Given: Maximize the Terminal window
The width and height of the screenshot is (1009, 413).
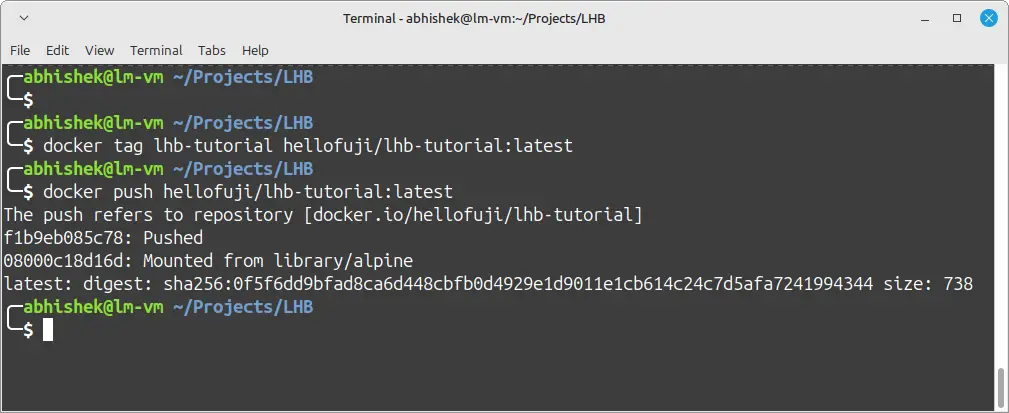Looking at the screenshot, I should [957, 18].
